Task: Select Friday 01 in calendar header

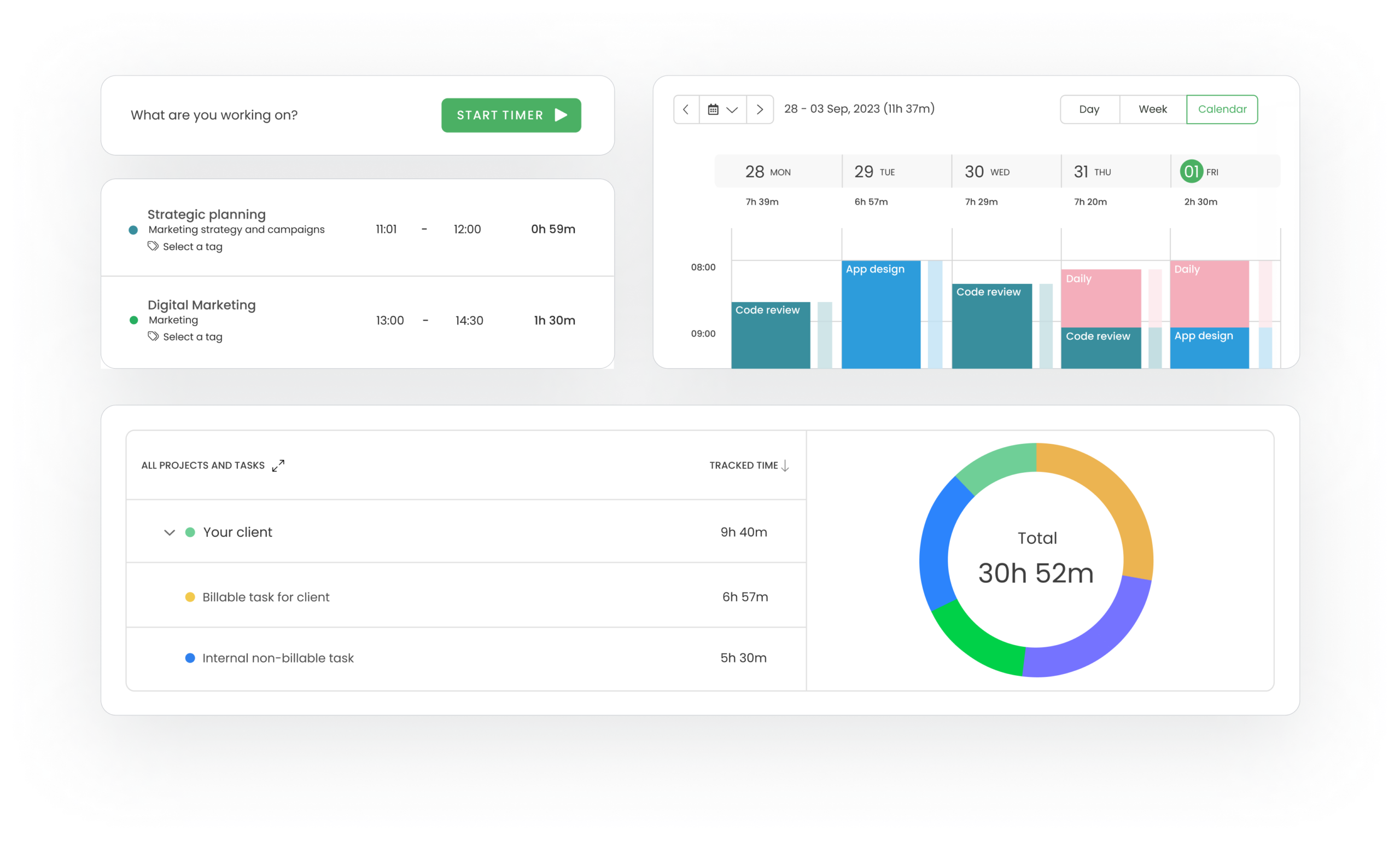Action: click(1192, 171)
